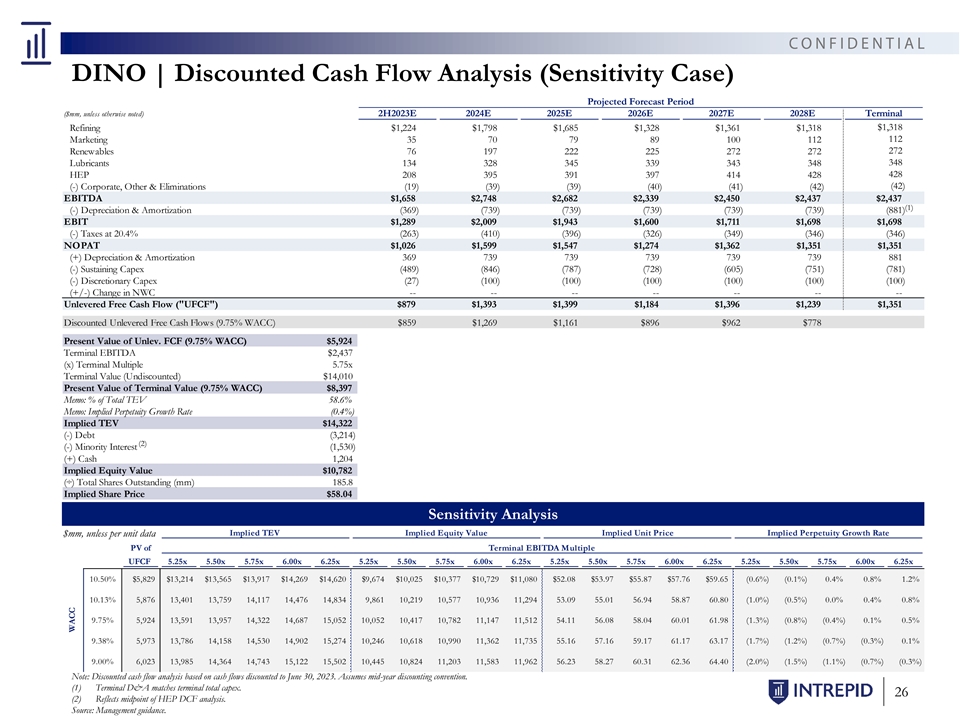Click the Discretionary Capex row label
This screenshot has height=720, width=960.
(x=113, y=280)
